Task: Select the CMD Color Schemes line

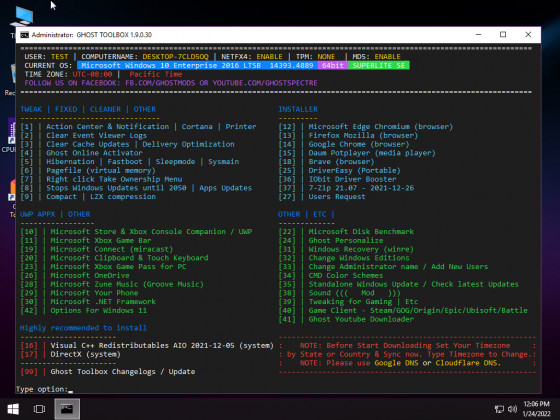Action: click(331, 276)
